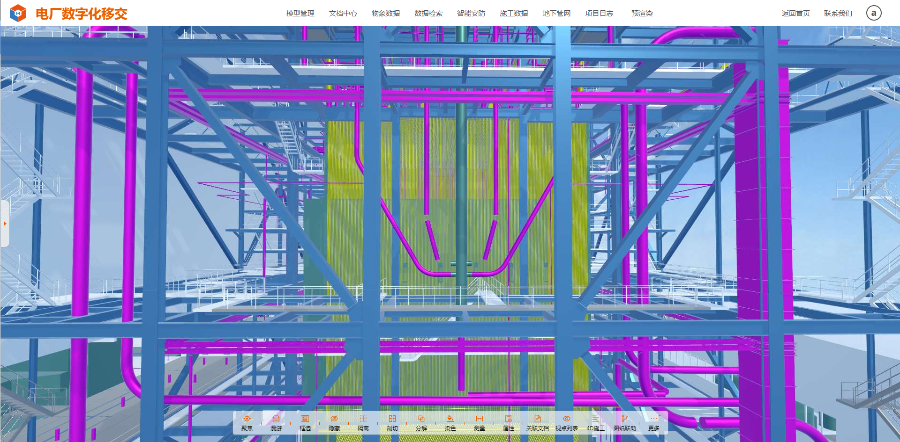Expand the 更多 more tools menu

653,422
